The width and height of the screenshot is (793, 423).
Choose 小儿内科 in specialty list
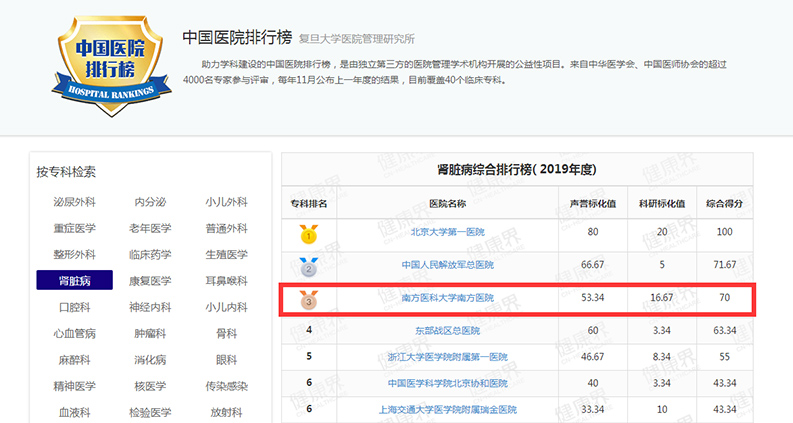coord(227,307)
